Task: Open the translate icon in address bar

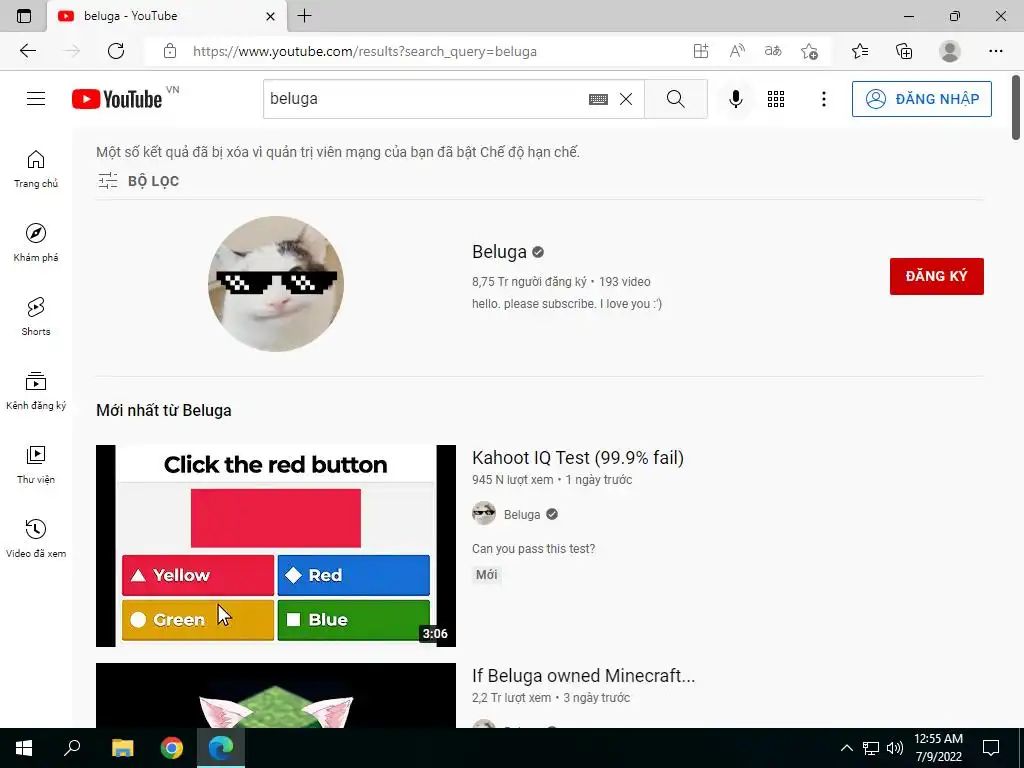Action: [x=773, y=51]
